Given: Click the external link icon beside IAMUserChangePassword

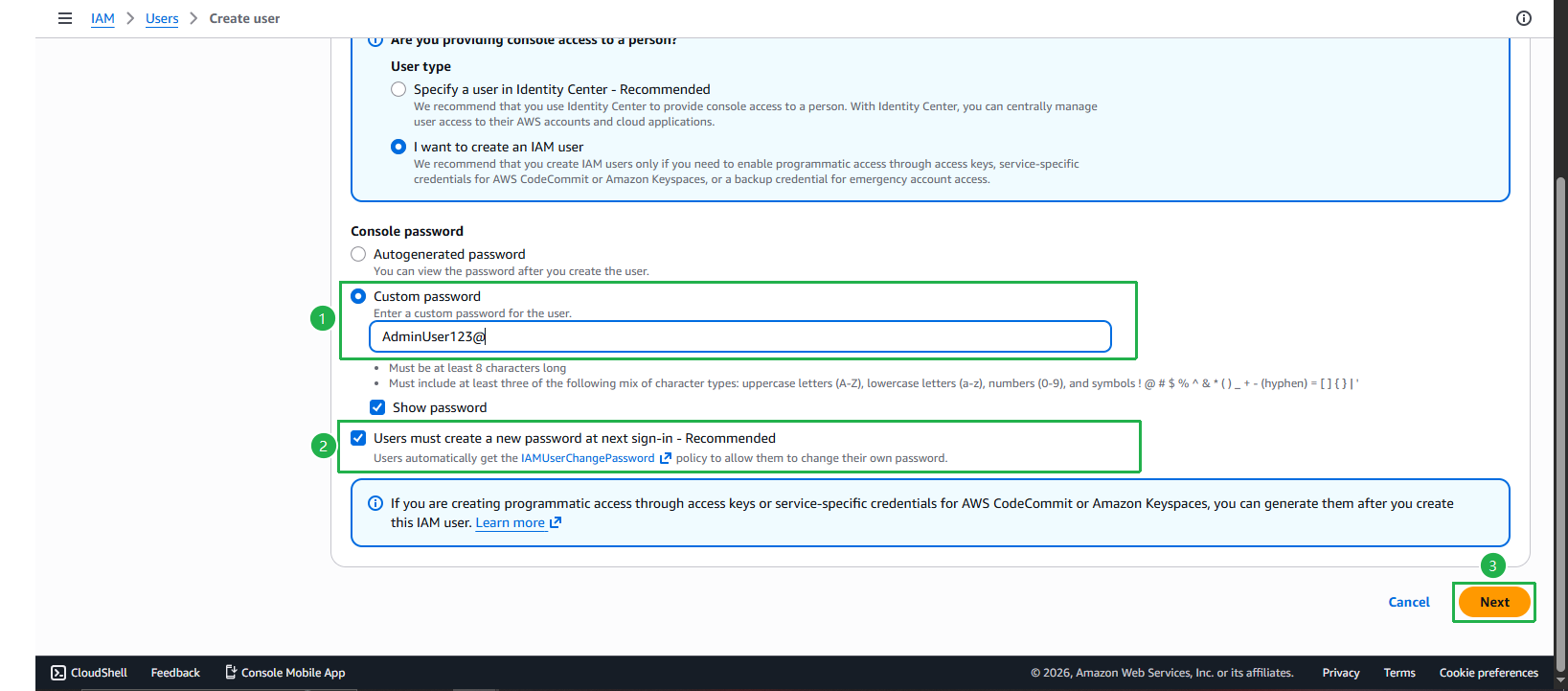Looking at the screenshot, I should pos(666,458).
